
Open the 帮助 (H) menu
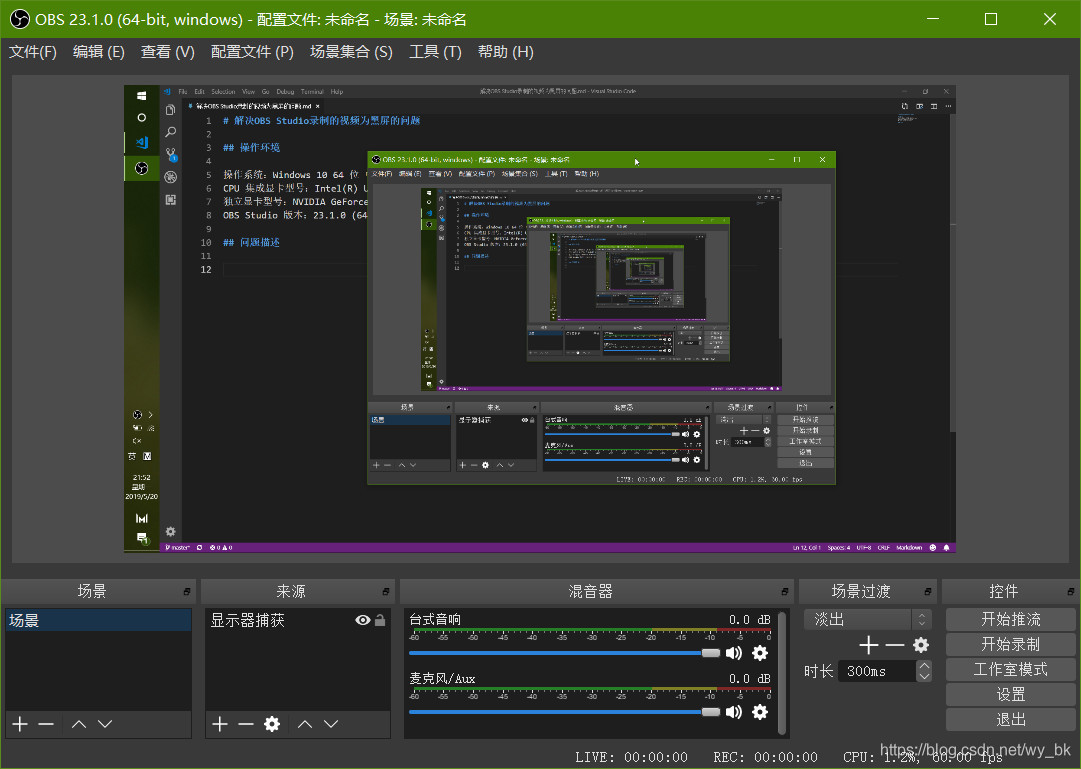pos(505,52)
